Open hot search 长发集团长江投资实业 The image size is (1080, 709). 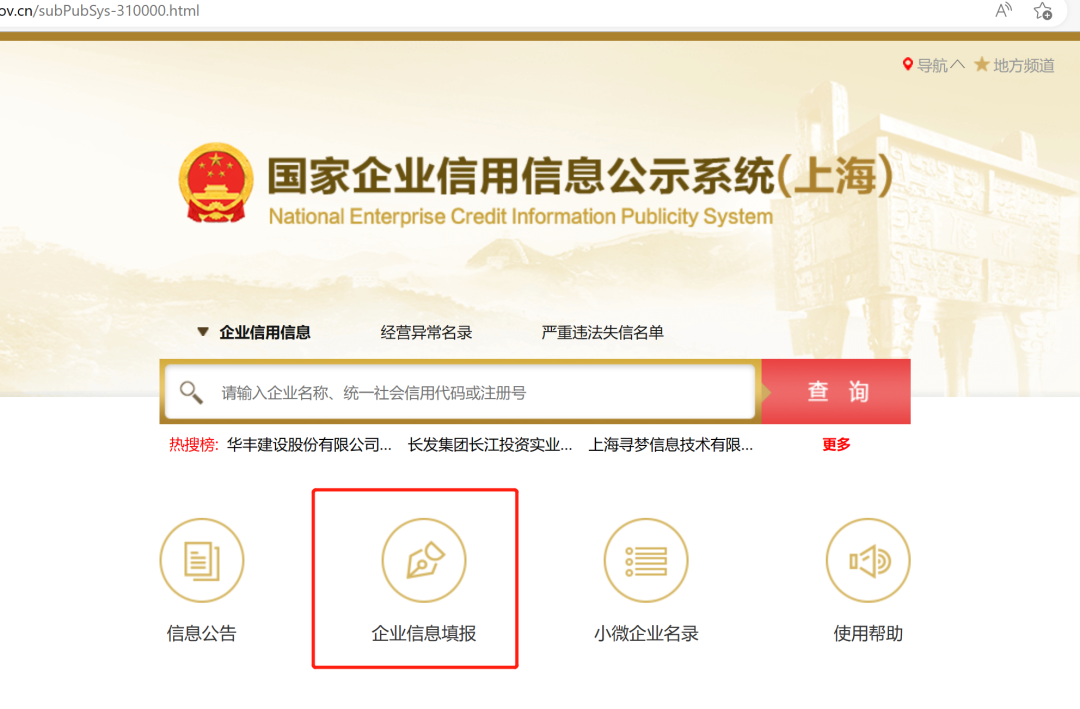pyautogui.click(x=490, y=445)
